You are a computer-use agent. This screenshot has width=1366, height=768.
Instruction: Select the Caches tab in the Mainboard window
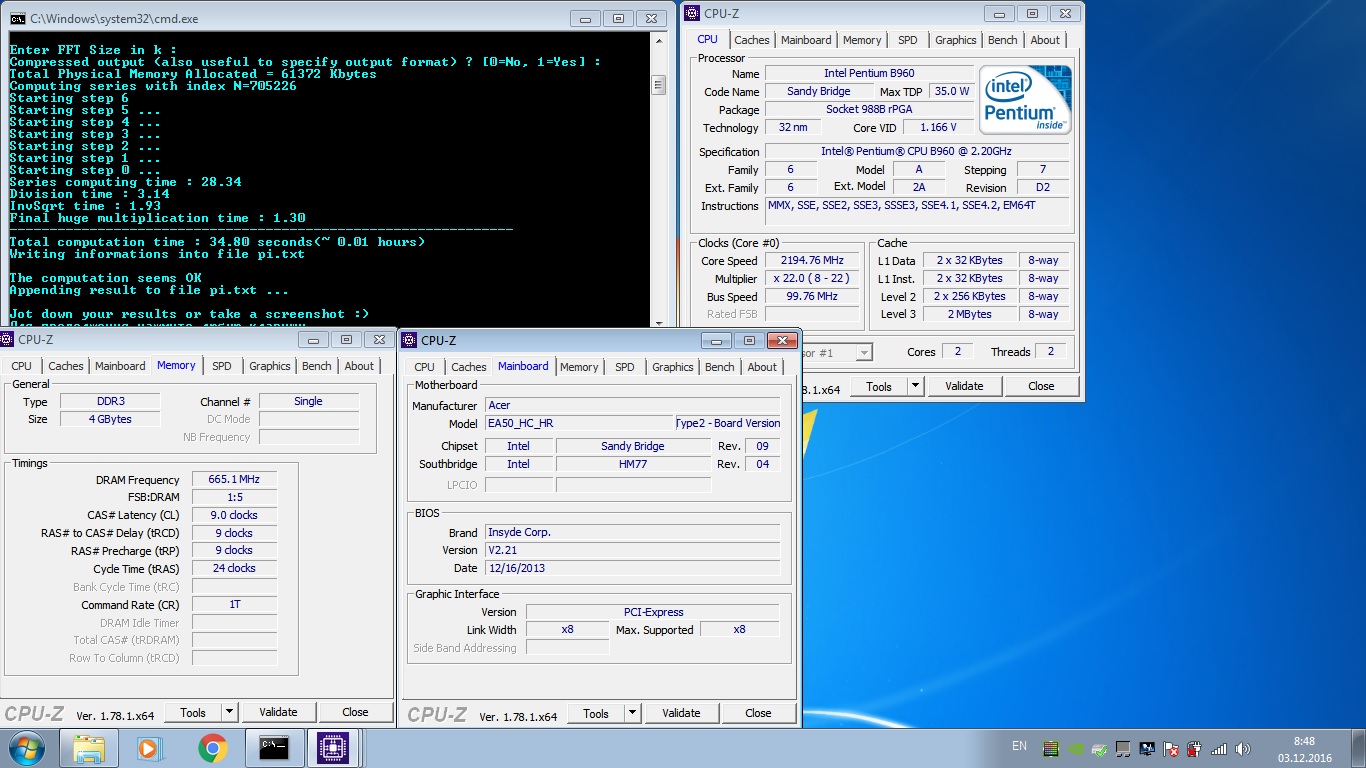pos(468,367)
